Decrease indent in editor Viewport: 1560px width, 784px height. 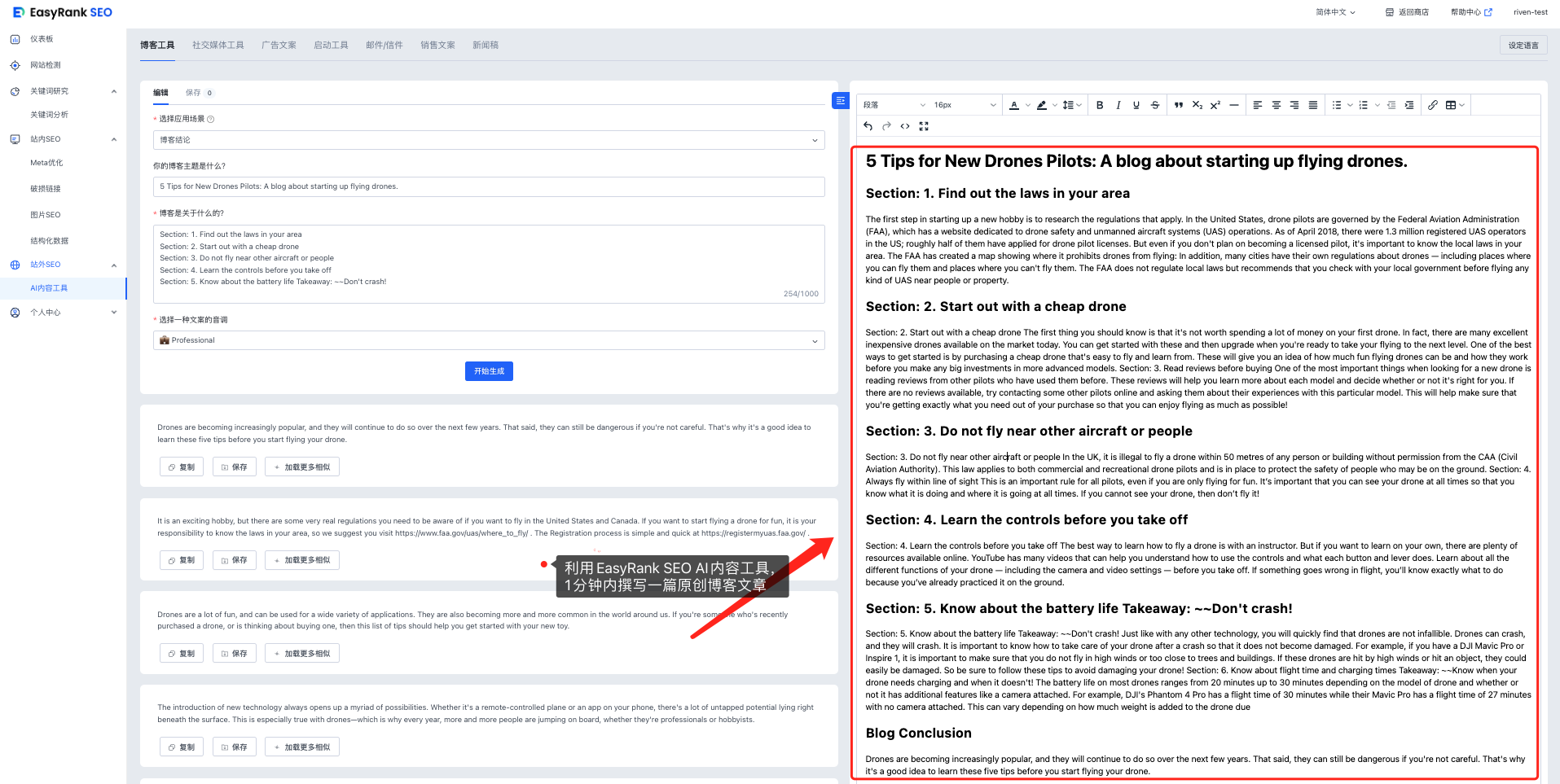tap(1391, 105)
